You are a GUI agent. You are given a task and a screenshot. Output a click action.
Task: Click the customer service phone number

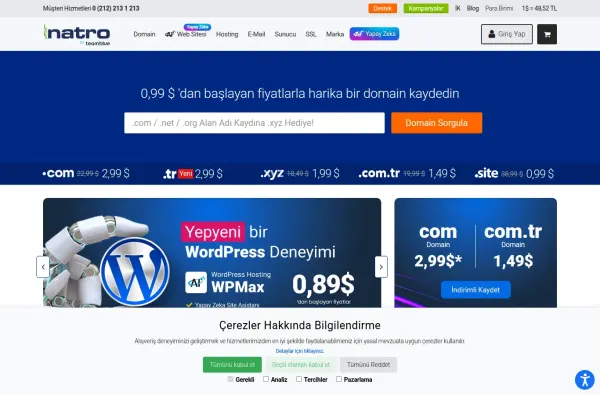pyautogui.click(x=116, y=8)
